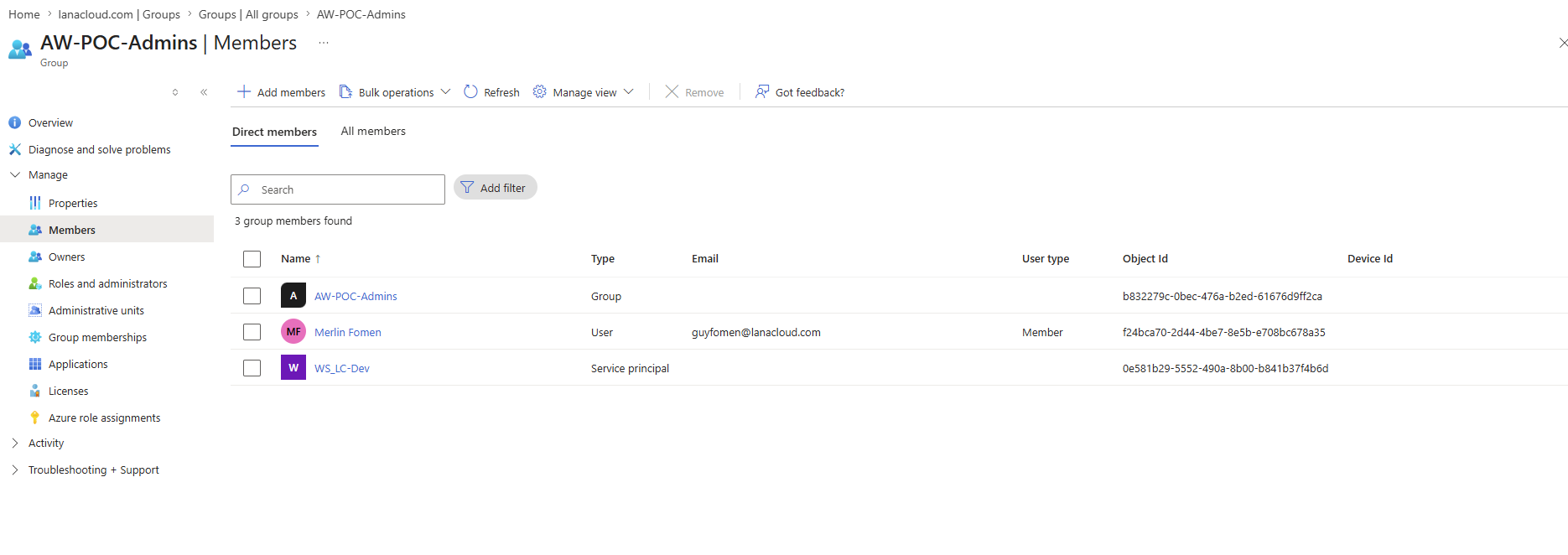This screenshot has height=555, width=1568.
Task: Click the Diagnose and solve problems wrench icon
Action: (x=14, y=149)
